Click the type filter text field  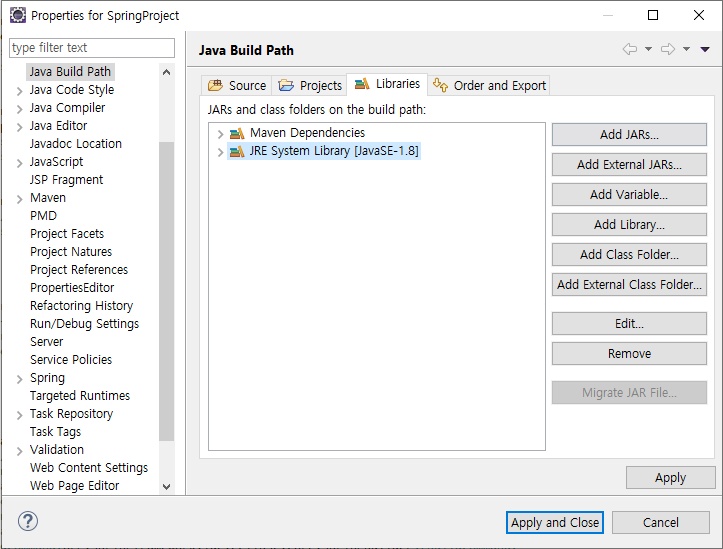pyautogui.click(x=92, y=47)
